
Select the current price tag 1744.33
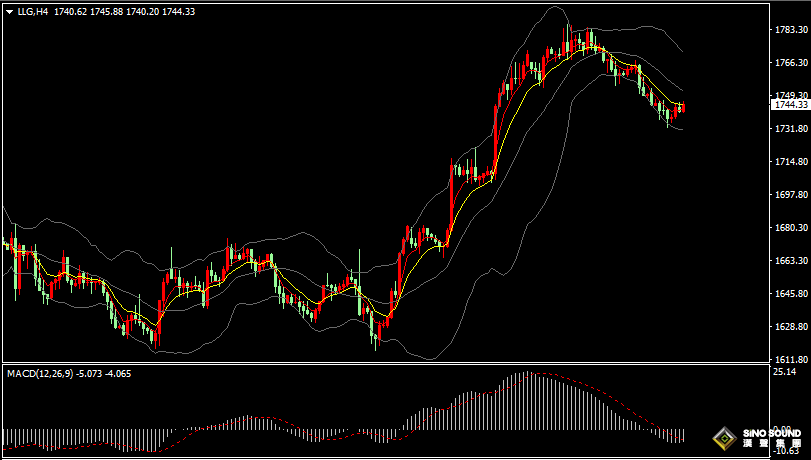pos(791,104)
